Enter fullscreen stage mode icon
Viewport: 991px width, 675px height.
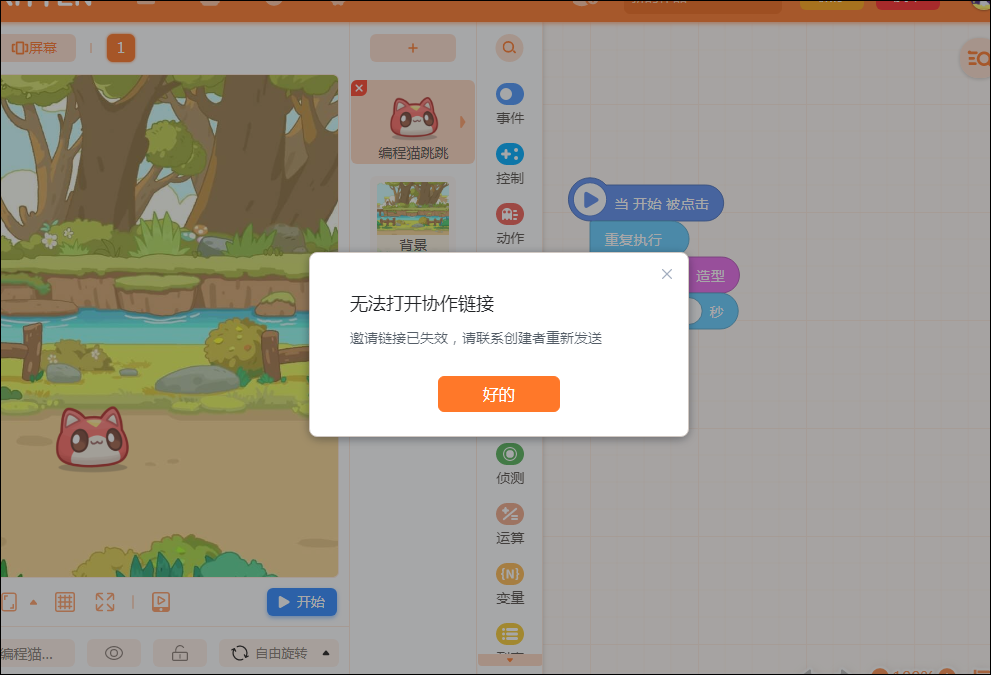click(105, 602)
